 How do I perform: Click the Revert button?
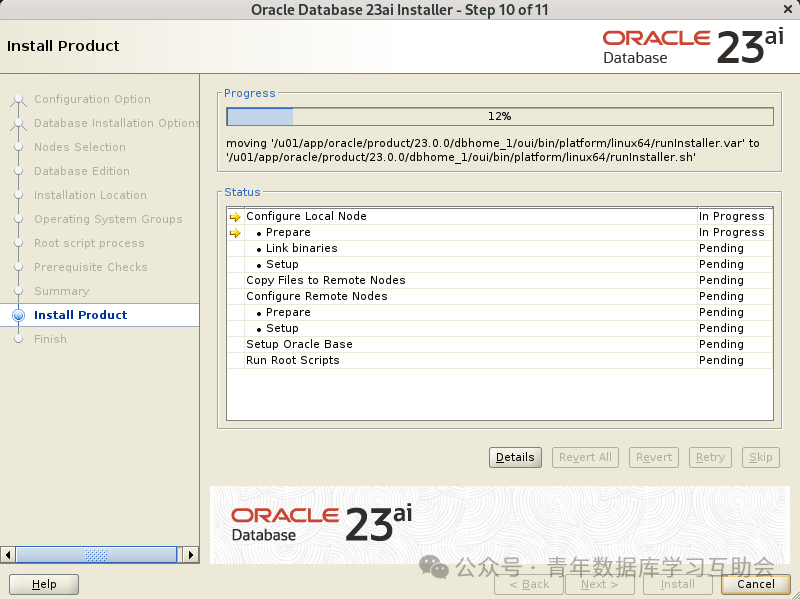(x=654, y=457)
